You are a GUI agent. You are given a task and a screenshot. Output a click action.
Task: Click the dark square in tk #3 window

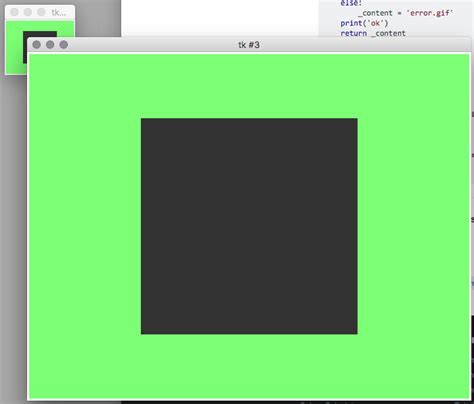(x=249, y=226)
